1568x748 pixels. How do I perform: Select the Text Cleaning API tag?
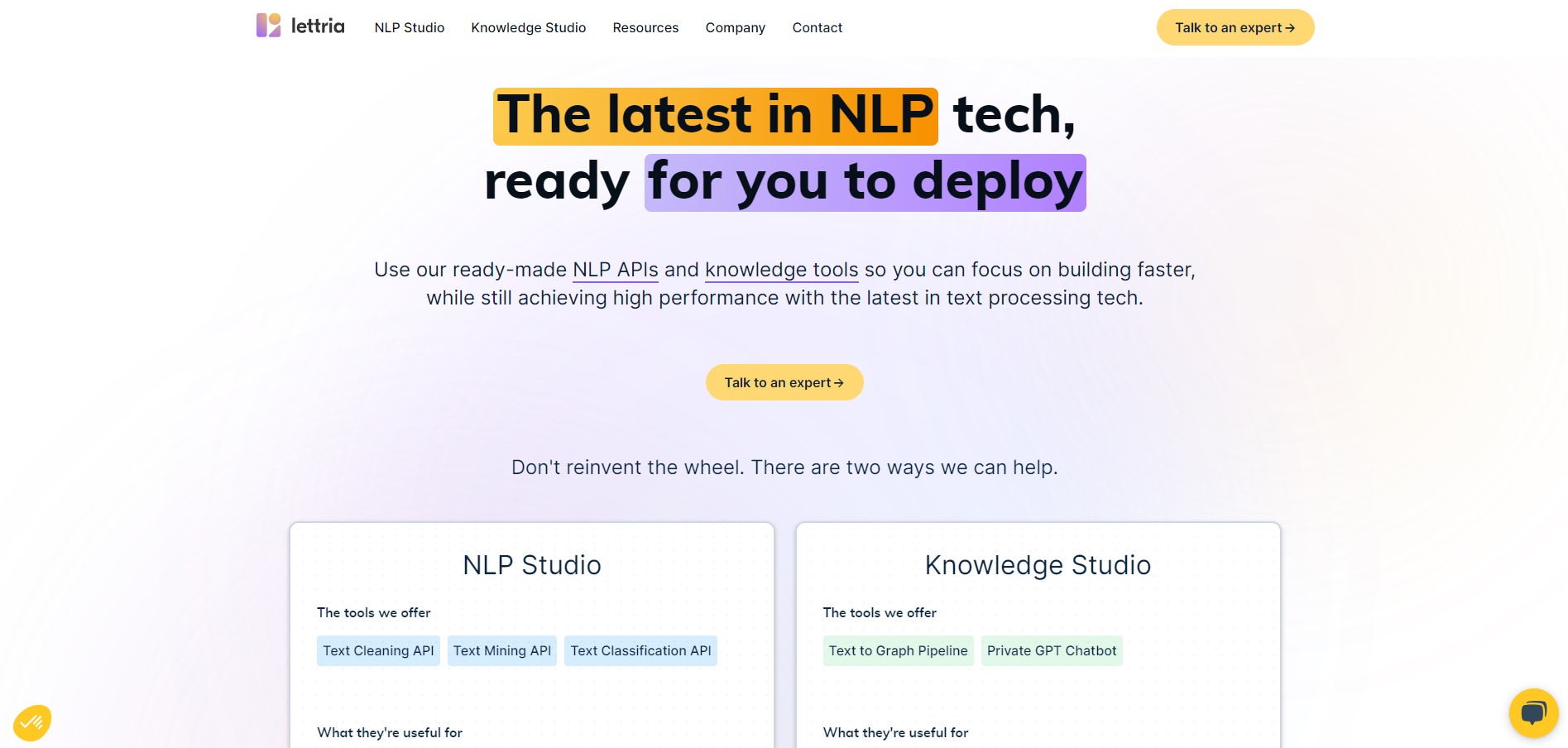click(378, 650)
